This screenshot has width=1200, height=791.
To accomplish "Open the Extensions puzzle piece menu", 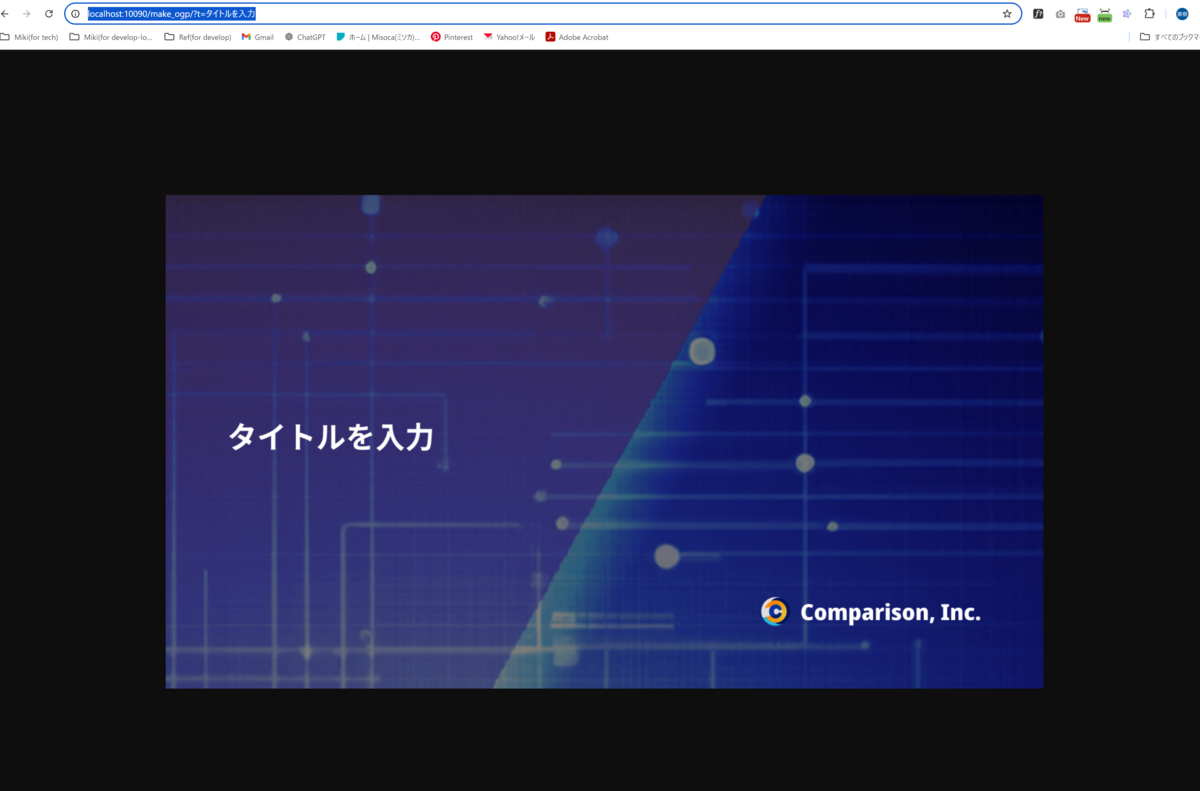I will pyautogui.click(x=1150, y=13).
